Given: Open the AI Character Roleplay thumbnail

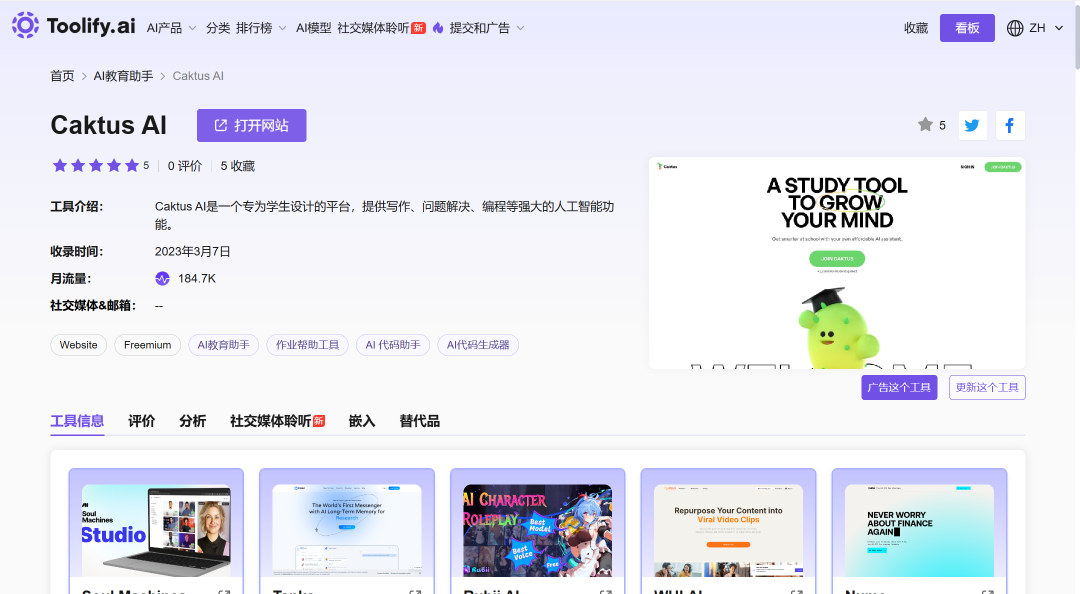Looking at the screenshot, I should pyautogui.click(x=538, y=531).
